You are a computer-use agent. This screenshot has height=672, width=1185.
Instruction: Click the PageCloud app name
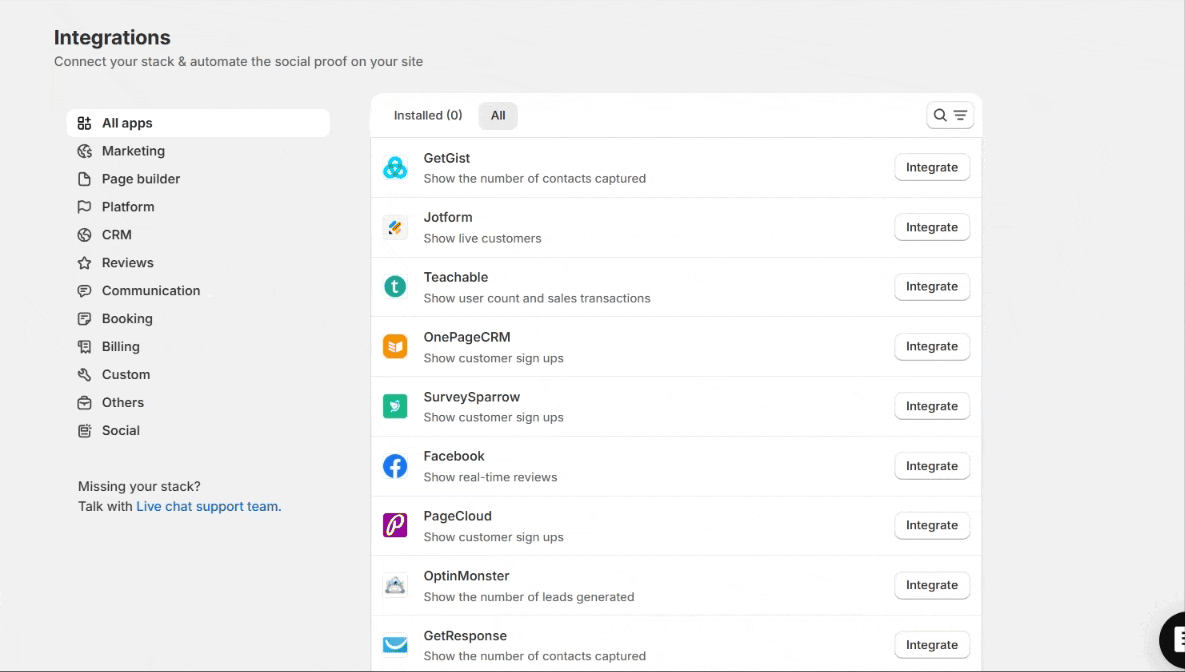[457, 516]
